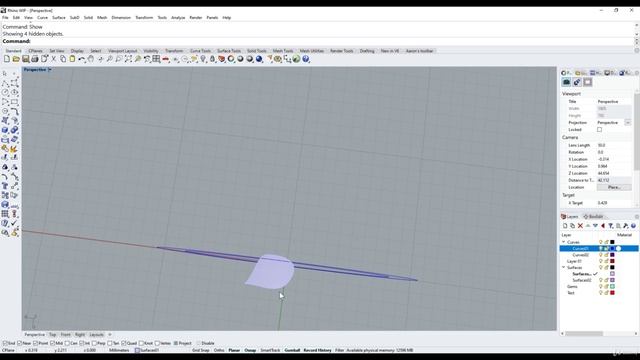
Task: Click the padlock lock objects icon
Action: [212, 59]
